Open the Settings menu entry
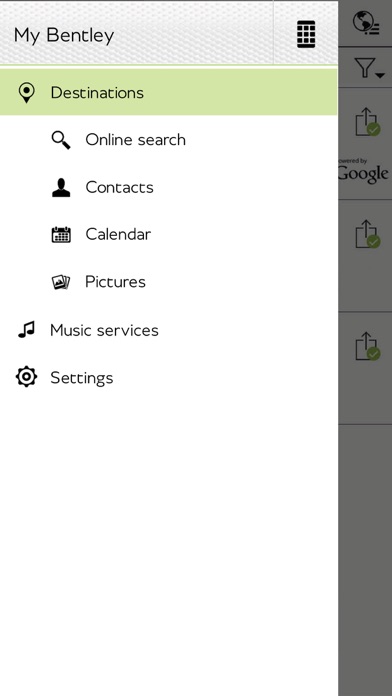Viewport: 392px width, 696px height. point(82,378)
